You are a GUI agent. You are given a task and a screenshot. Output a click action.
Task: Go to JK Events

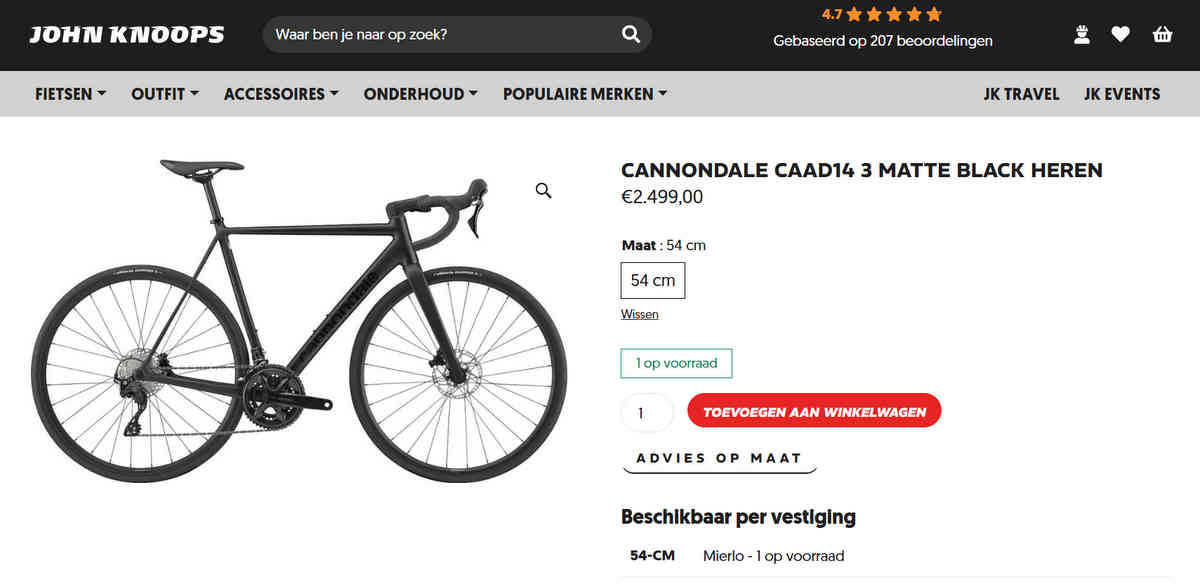tap(1122, 94)
